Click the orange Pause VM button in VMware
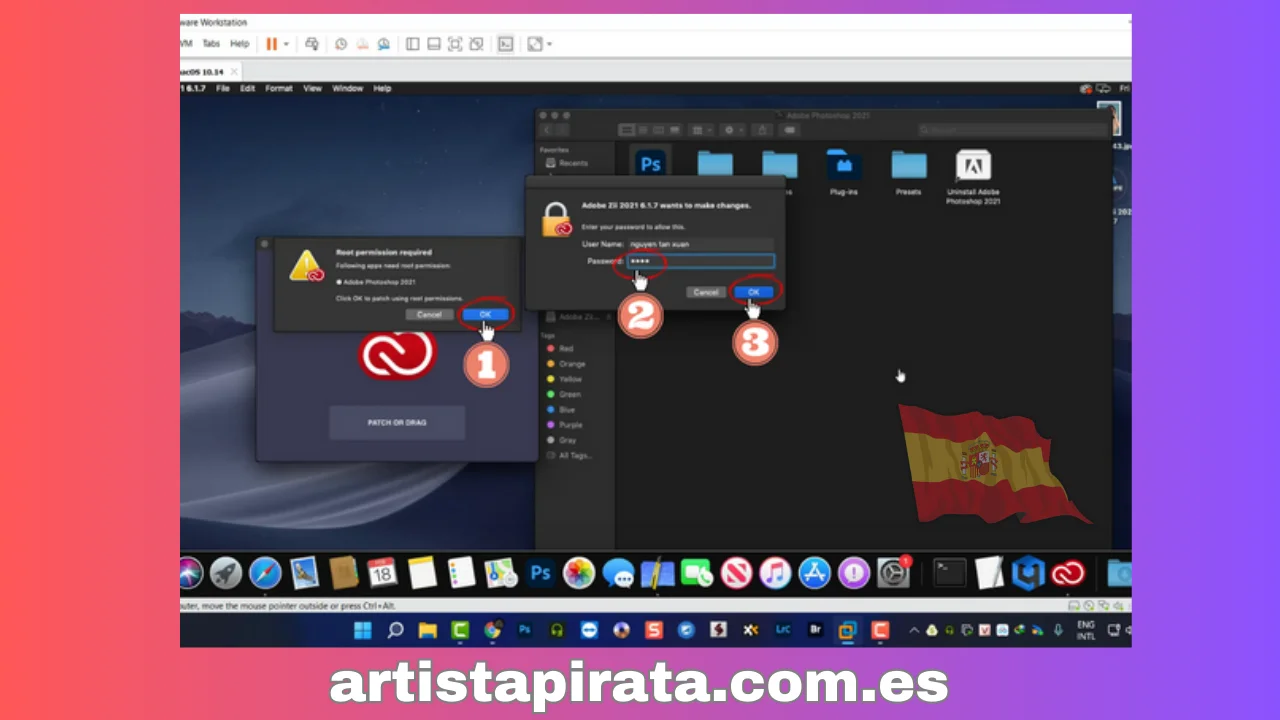The image size is (1280, 720). (x=271, y=44)
